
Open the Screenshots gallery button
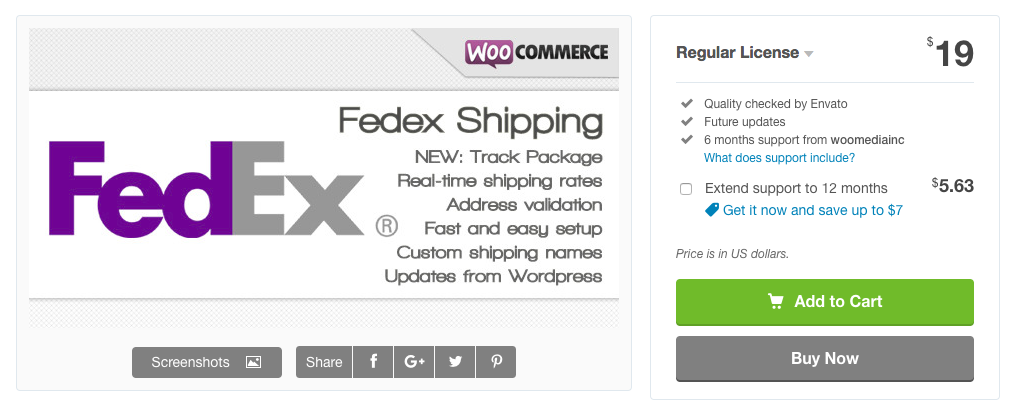(x=207, y=362)
